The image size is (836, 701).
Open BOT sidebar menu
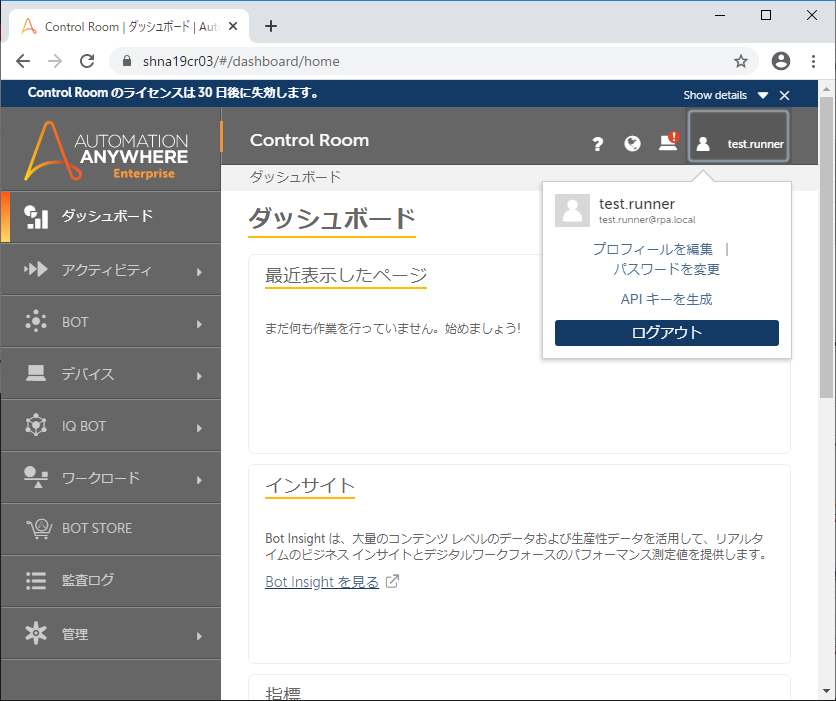point(111,321)
